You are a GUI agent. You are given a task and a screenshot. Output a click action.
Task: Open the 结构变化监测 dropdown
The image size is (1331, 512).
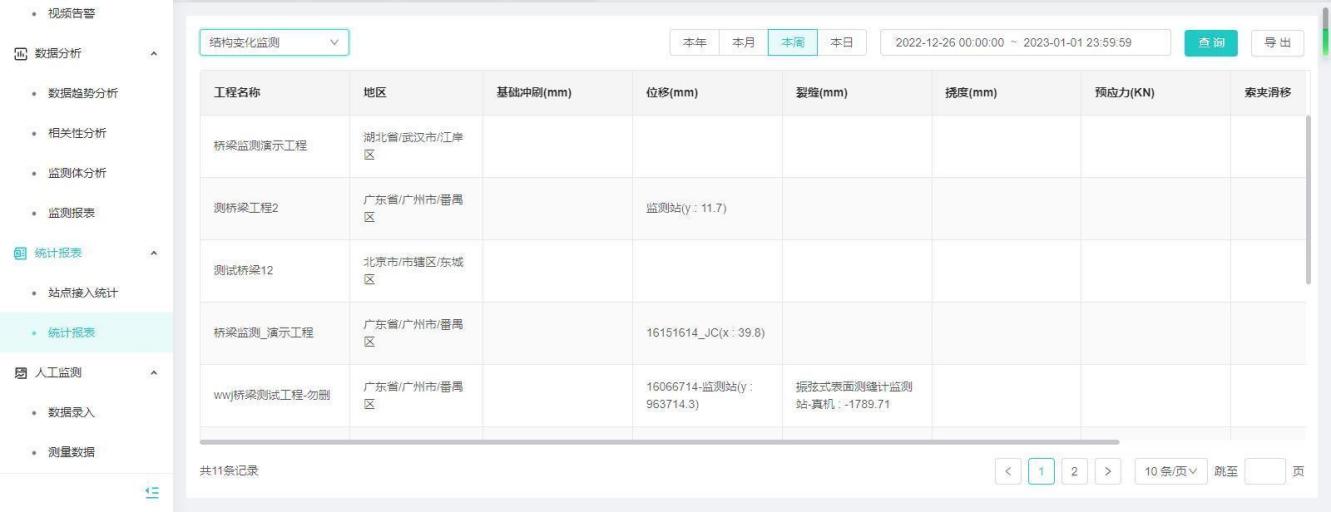(x=273, y=43)
